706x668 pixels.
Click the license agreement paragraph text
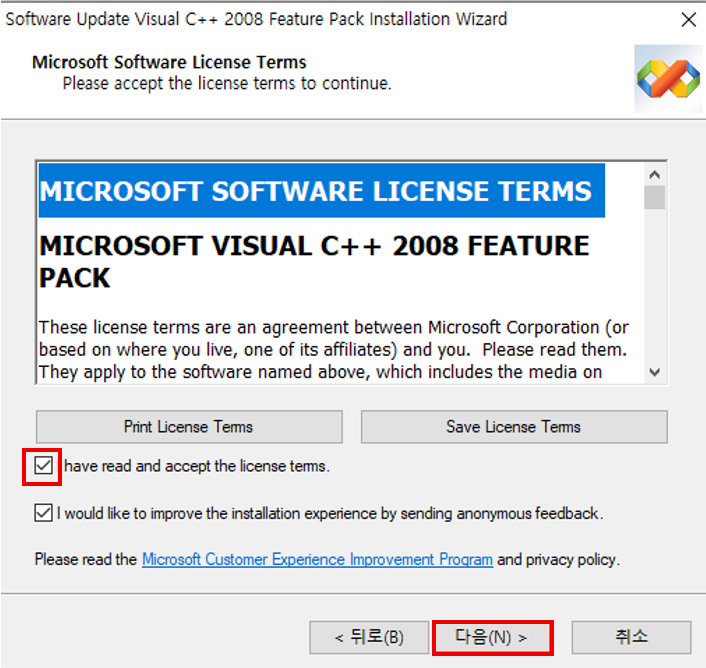click(333, 350)
